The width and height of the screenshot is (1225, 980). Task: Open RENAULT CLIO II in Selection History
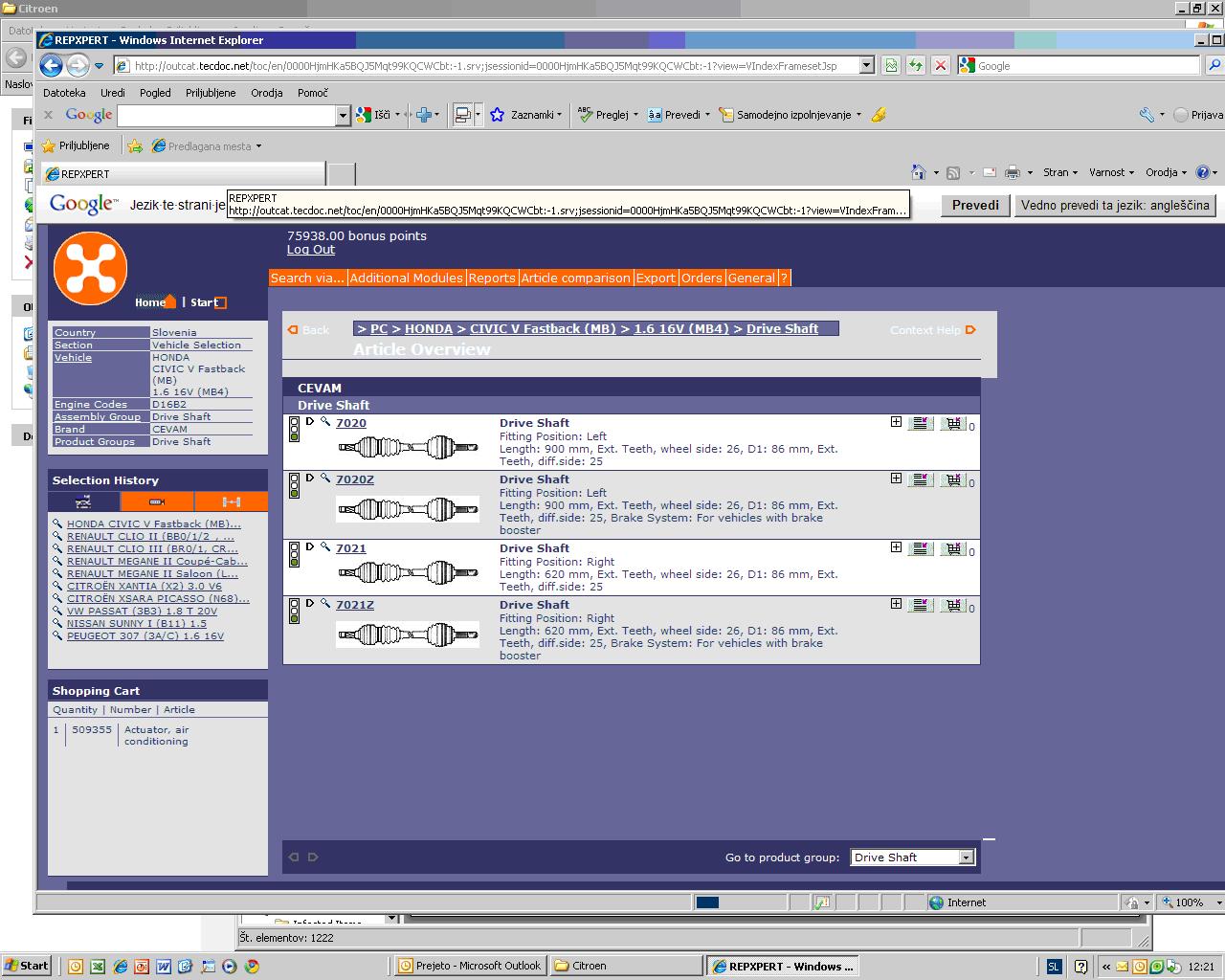point(150,537)
